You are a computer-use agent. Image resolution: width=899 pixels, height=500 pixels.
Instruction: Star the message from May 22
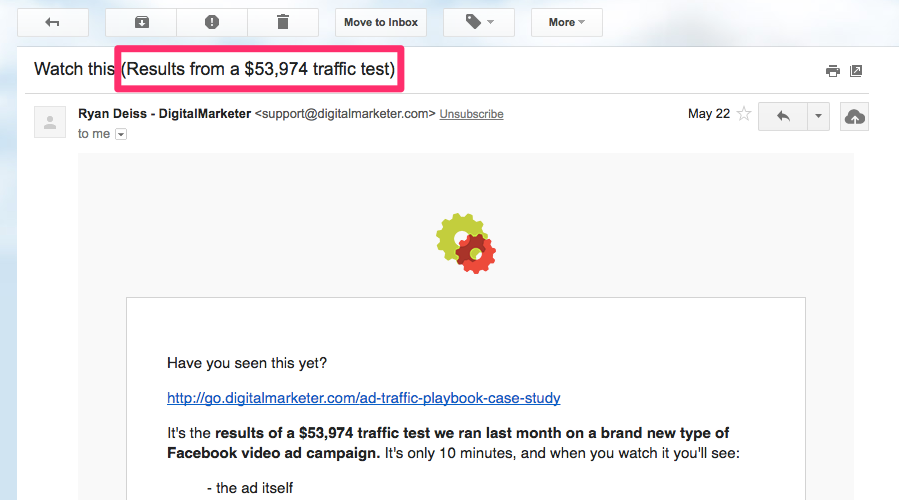744,114
